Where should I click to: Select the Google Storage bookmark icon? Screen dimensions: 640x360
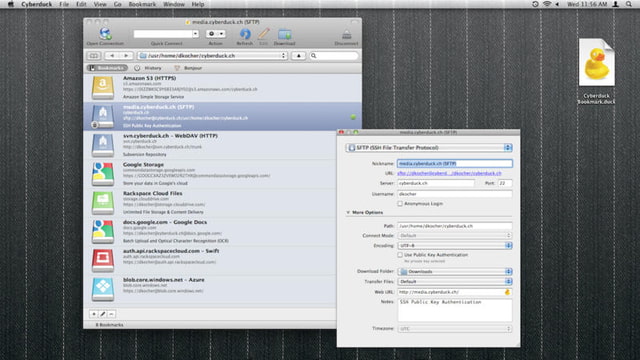click(x=103, y=174)
